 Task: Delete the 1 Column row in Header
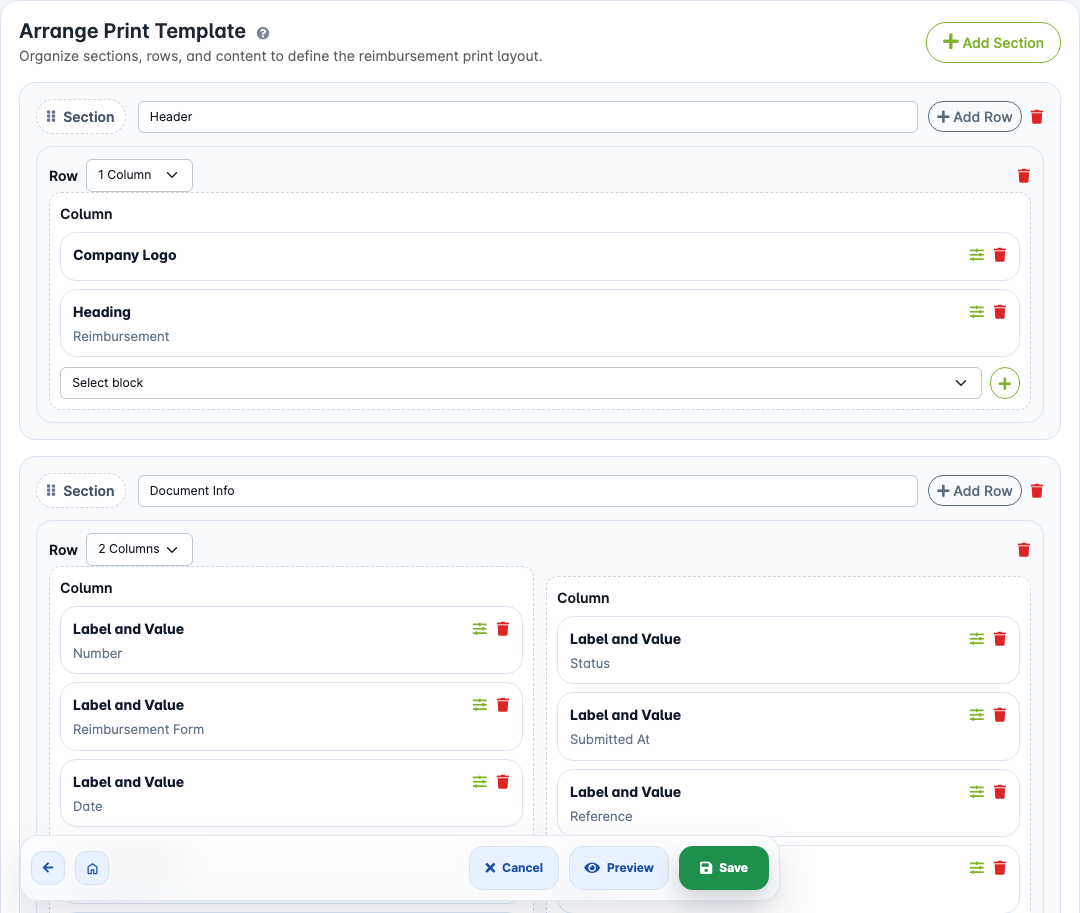pos(1024,176)
